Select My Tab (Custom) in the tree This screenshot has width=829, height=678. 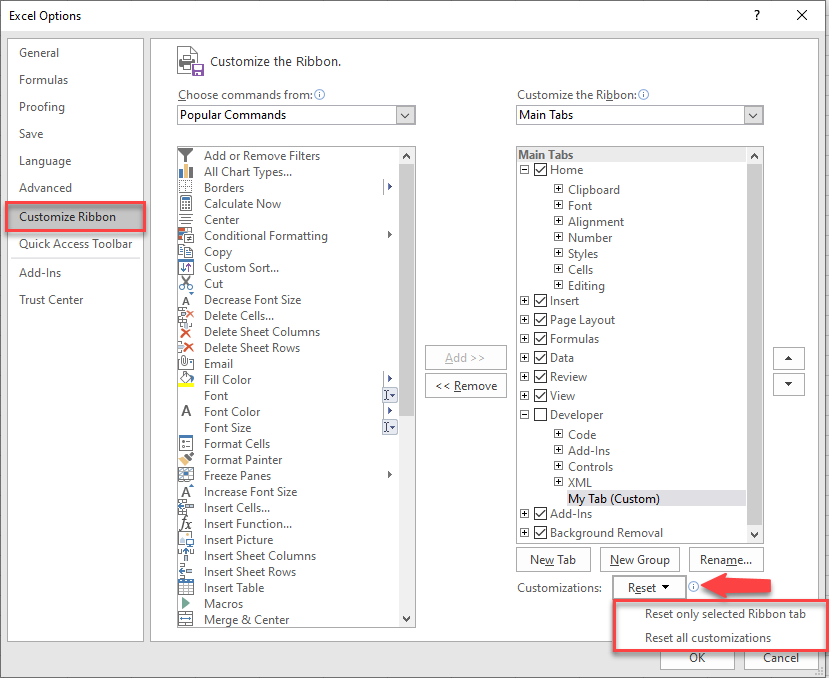[x=614, y=499]
